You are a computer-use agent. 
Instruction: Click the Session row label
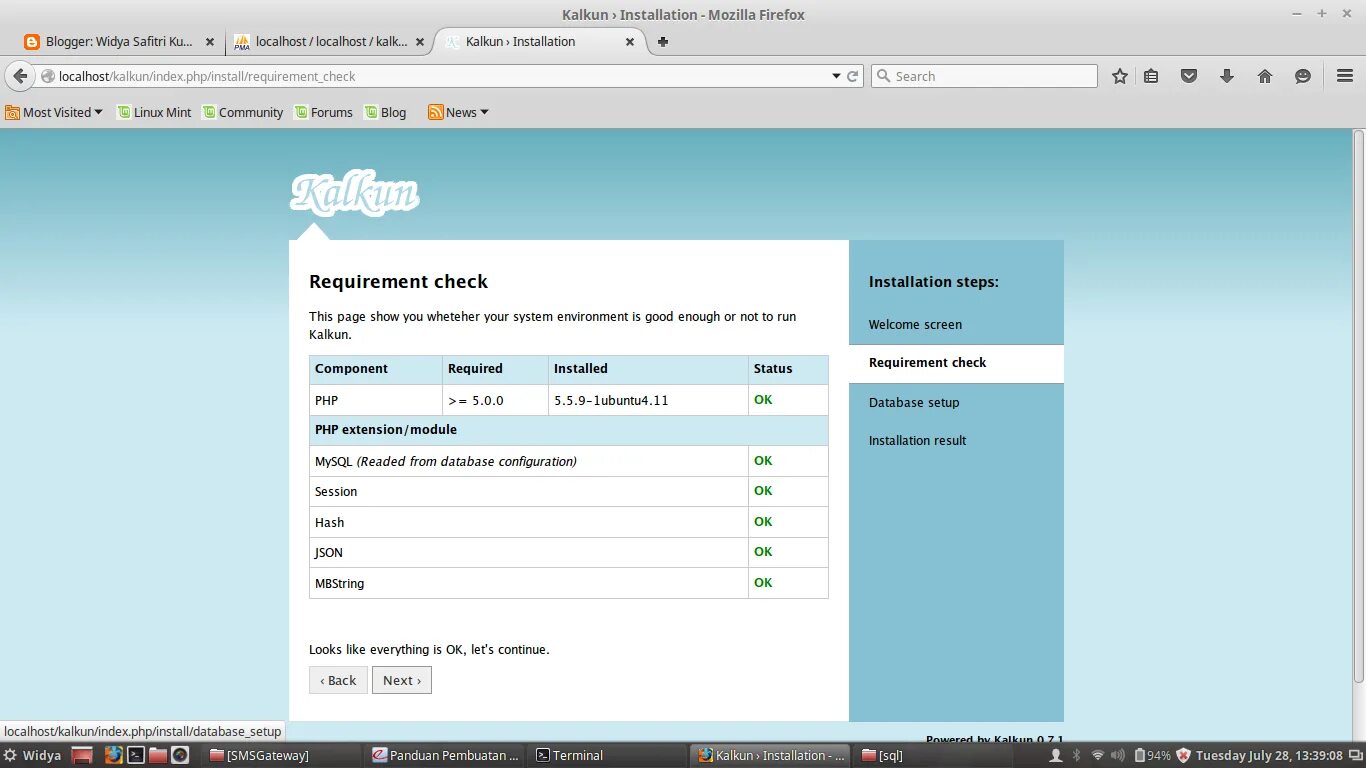click(x=336, y=491)
